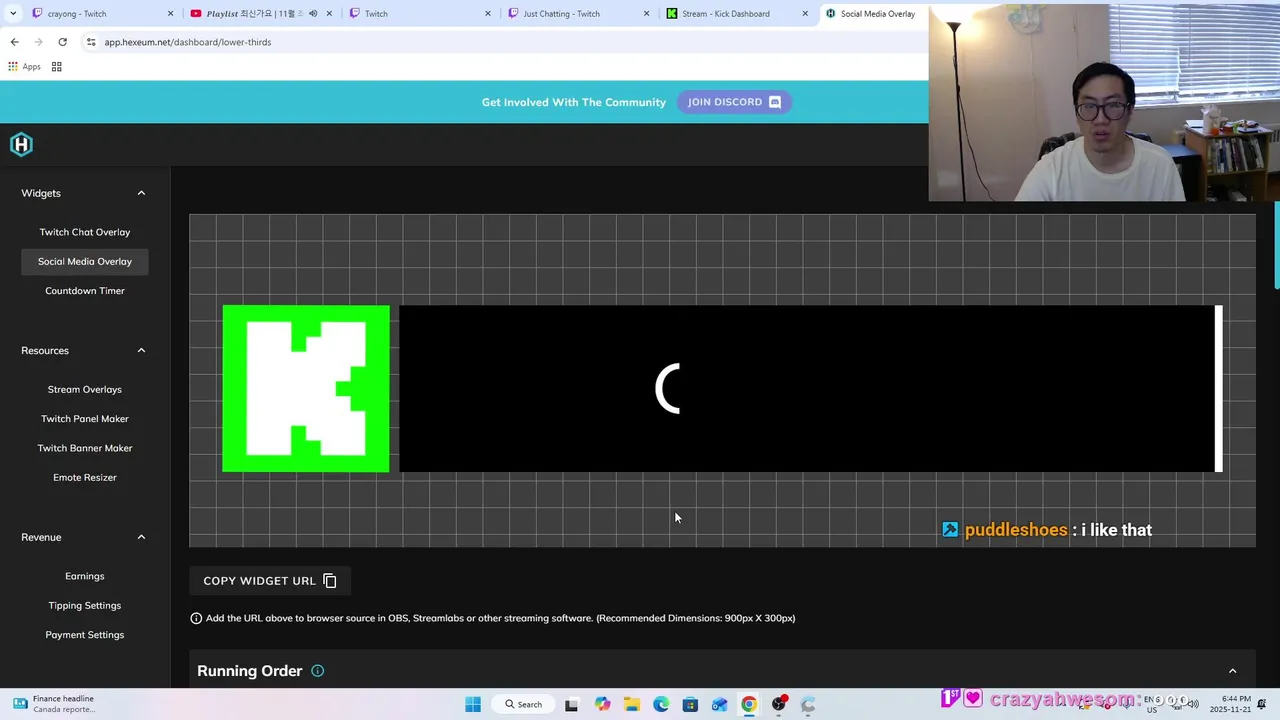Click the taskbar Search box
Viewport: 1280px width, 720px height.
coord(523,704)
